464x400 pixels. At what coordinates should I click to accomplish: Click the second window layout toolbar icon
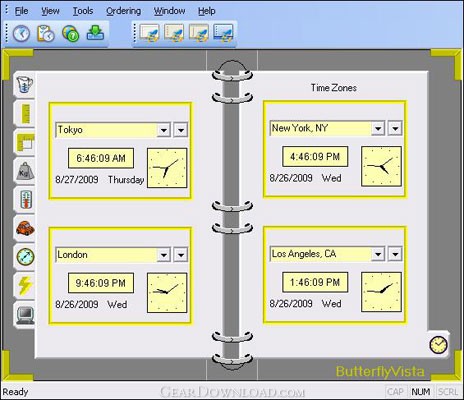coord(174,33)
